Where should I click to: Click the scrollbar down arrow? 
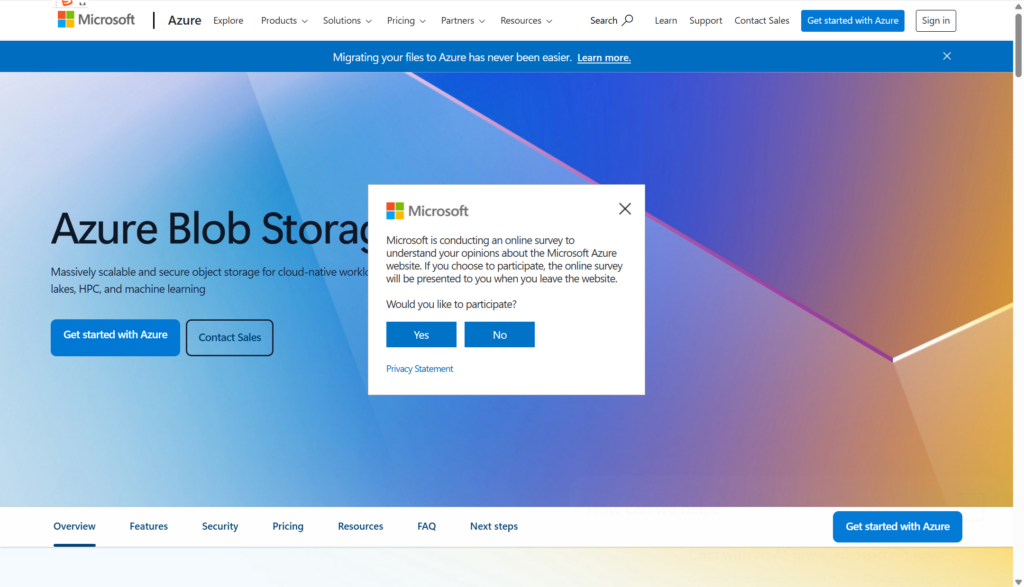1018,582
